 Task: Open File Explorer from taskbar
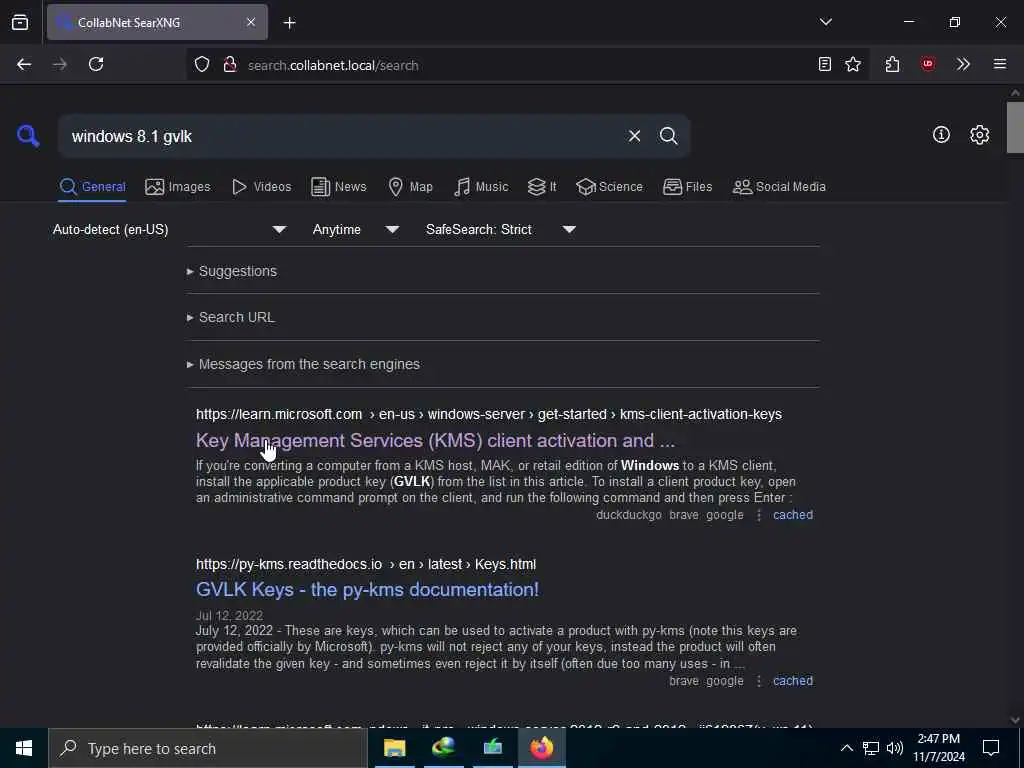tap(394, 748)
